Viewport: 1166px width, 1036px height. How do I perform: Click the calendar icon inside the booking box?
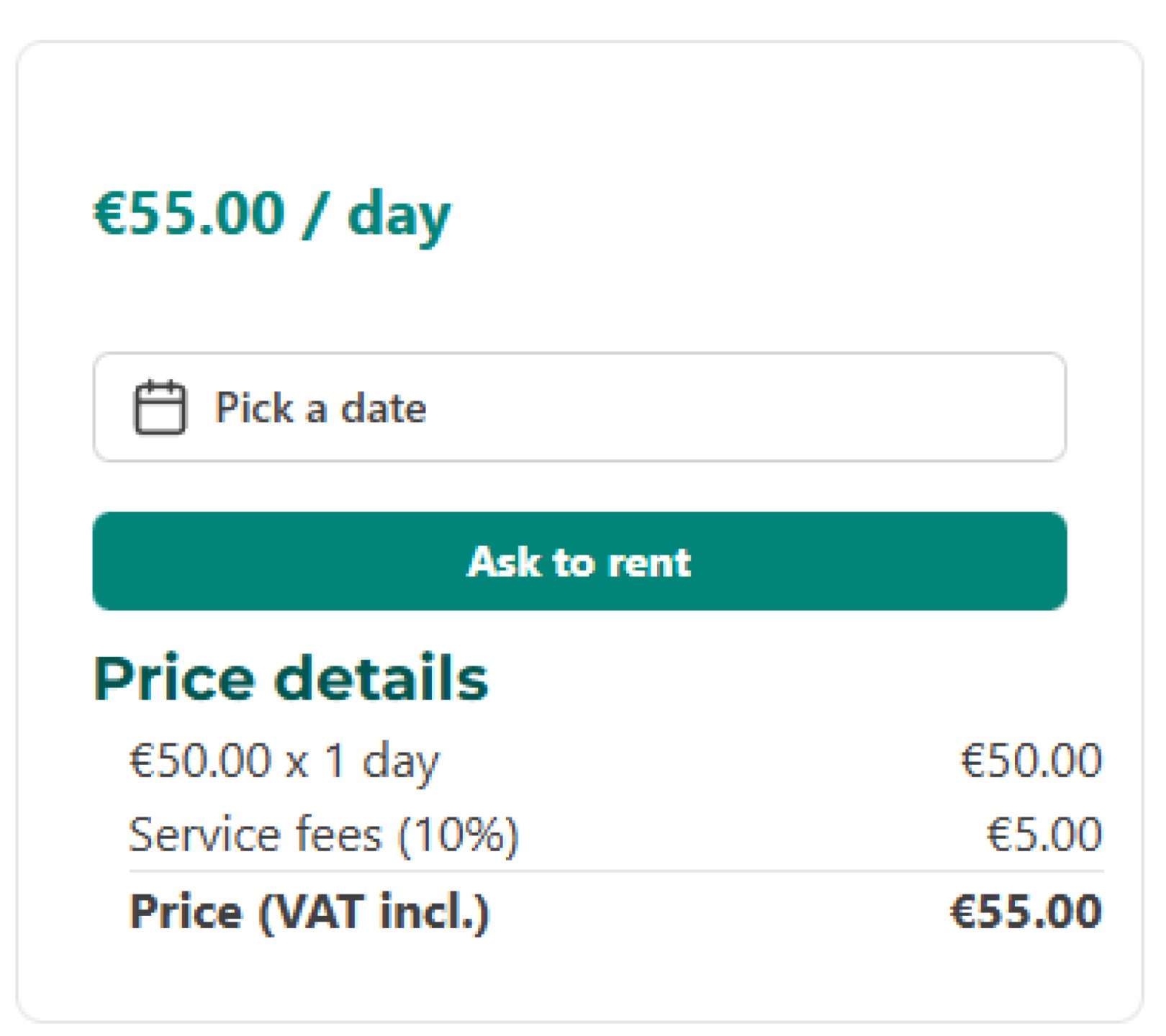pos(160,408)
